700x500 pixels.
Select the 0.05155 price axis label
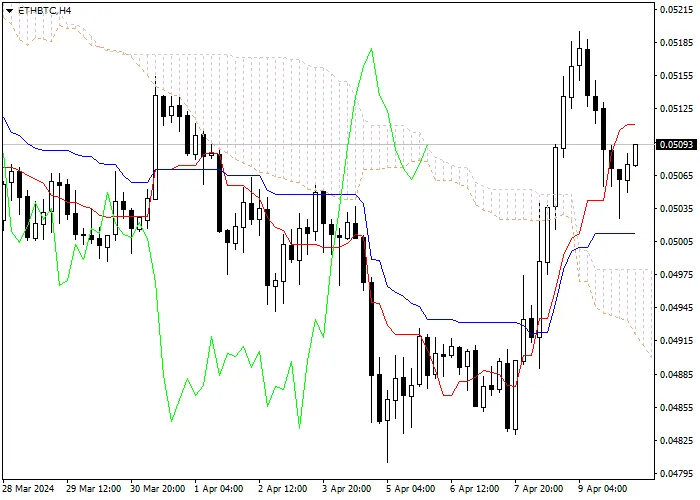(x=677, y=76)
